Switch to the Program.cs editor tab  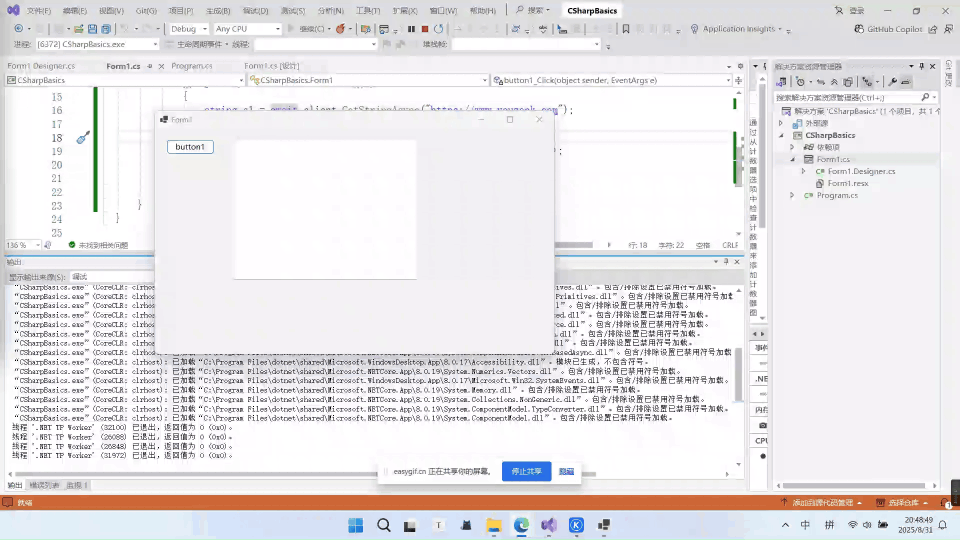(x=192, y=66)
